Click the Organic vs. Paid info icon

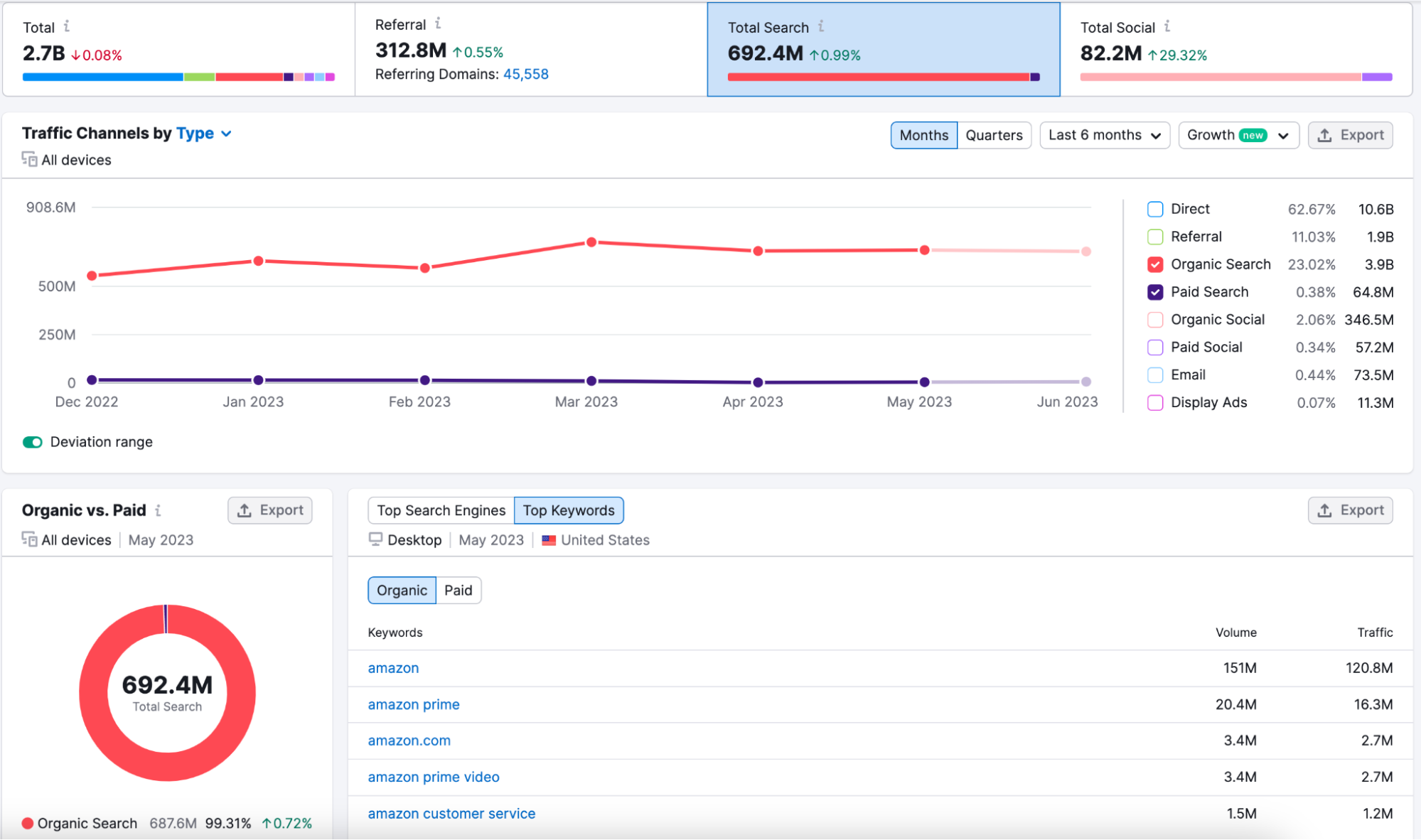[x=159, y=510]
